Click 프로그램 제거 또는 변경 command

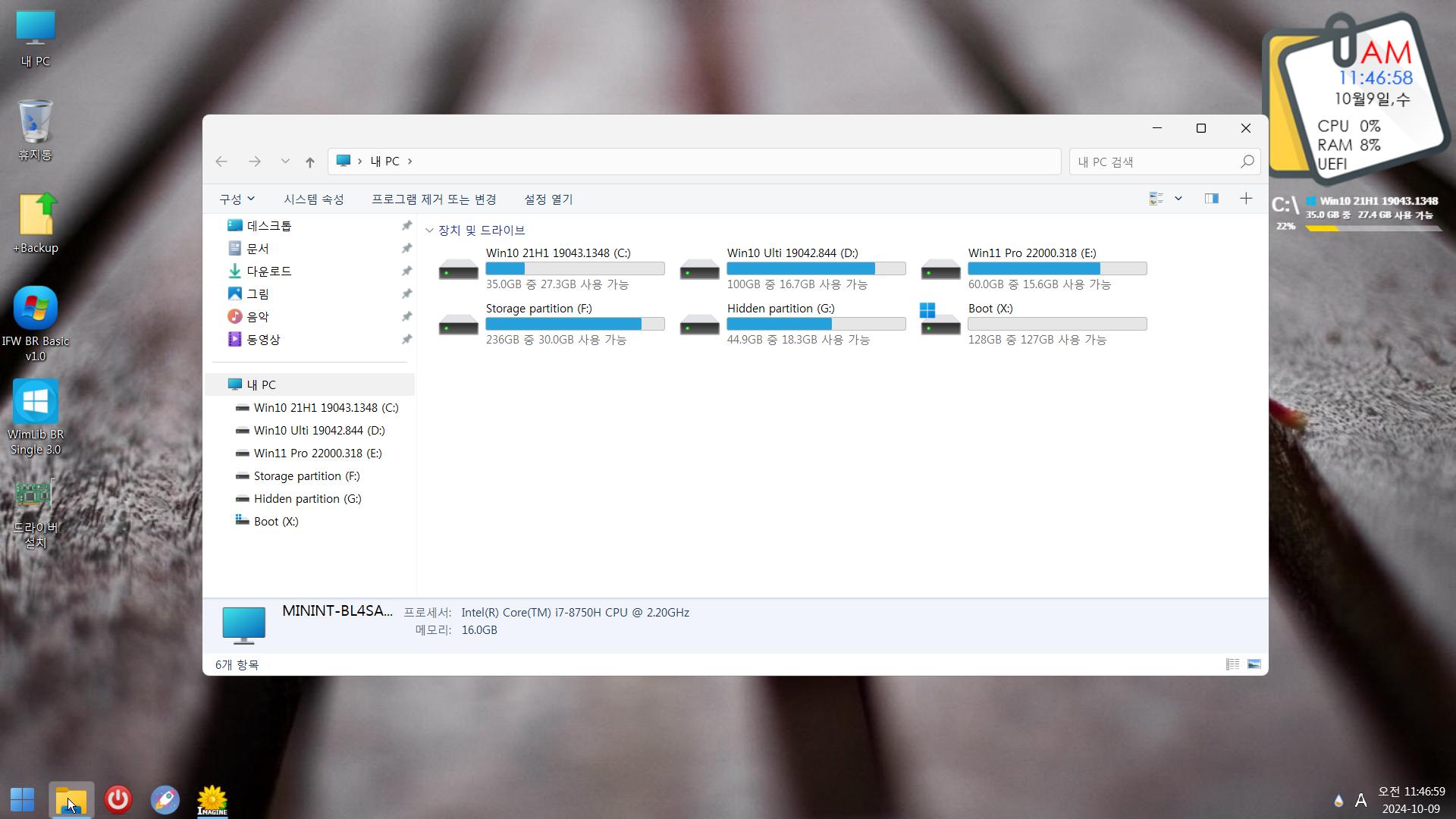pos(434,199)
